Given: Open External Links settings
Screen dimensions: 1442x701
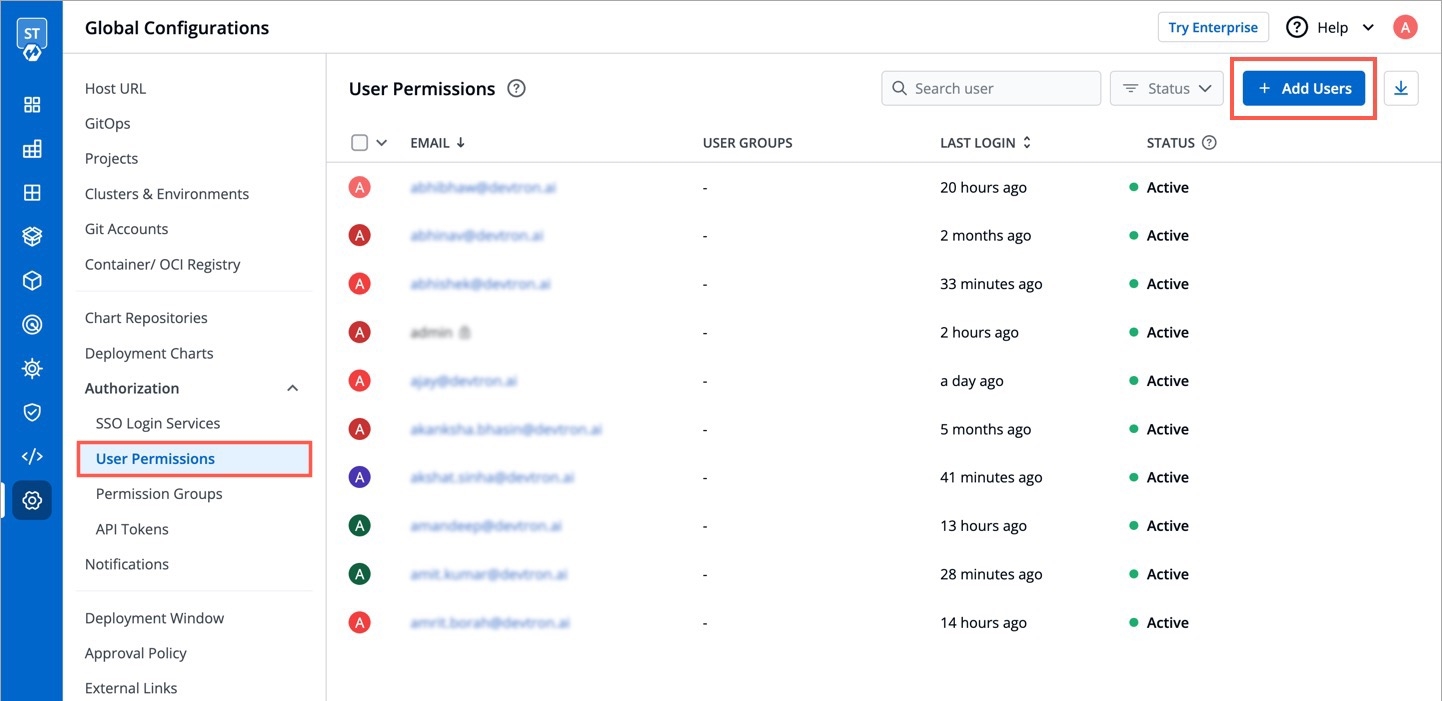Looking at the screenshot, I should [x=131, y=688].
